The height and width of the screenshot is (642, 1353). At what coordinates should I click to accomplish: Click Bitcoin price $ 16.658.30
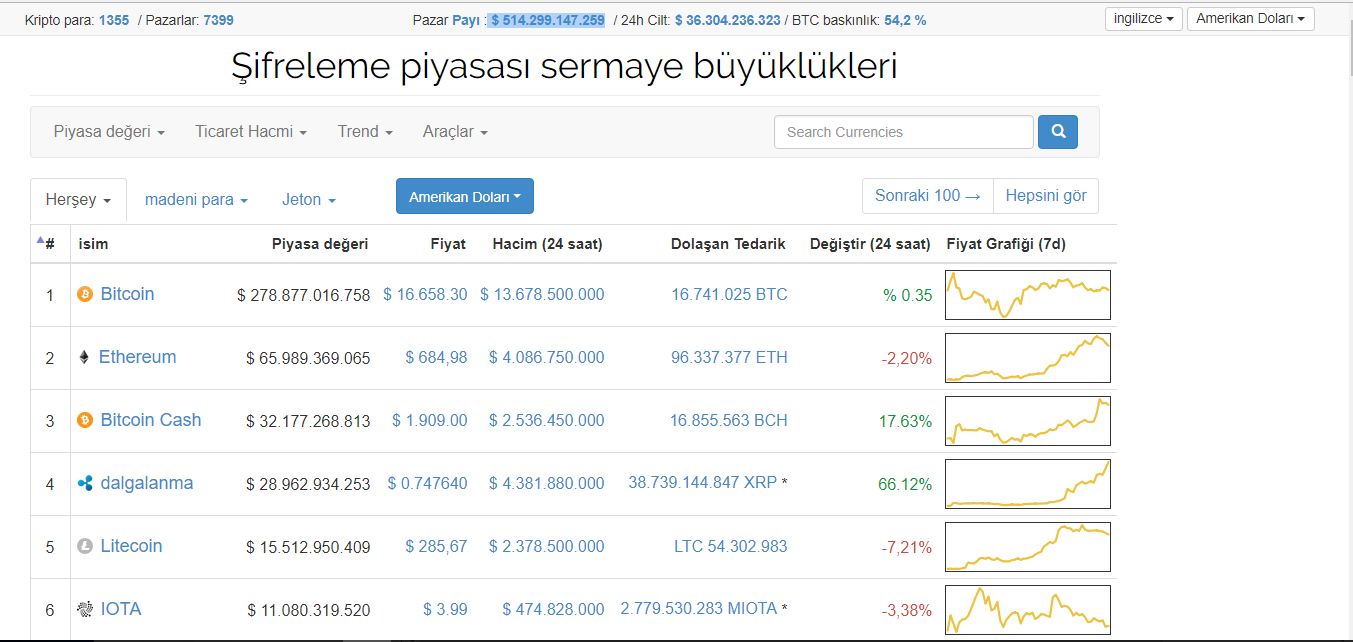(425, 294)
